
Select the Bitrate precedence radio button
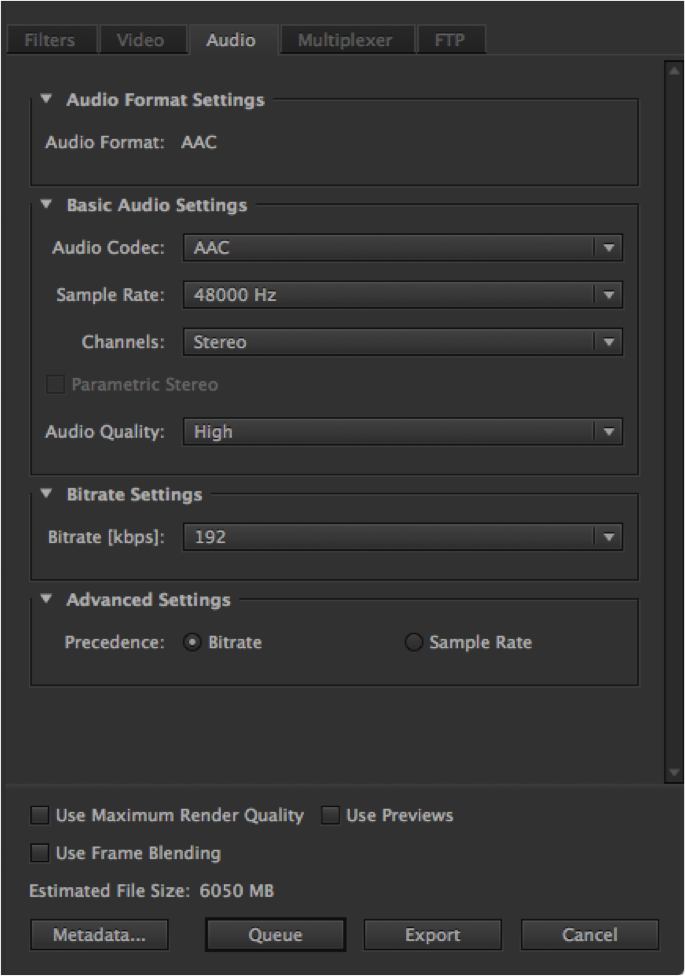(193, 643)
